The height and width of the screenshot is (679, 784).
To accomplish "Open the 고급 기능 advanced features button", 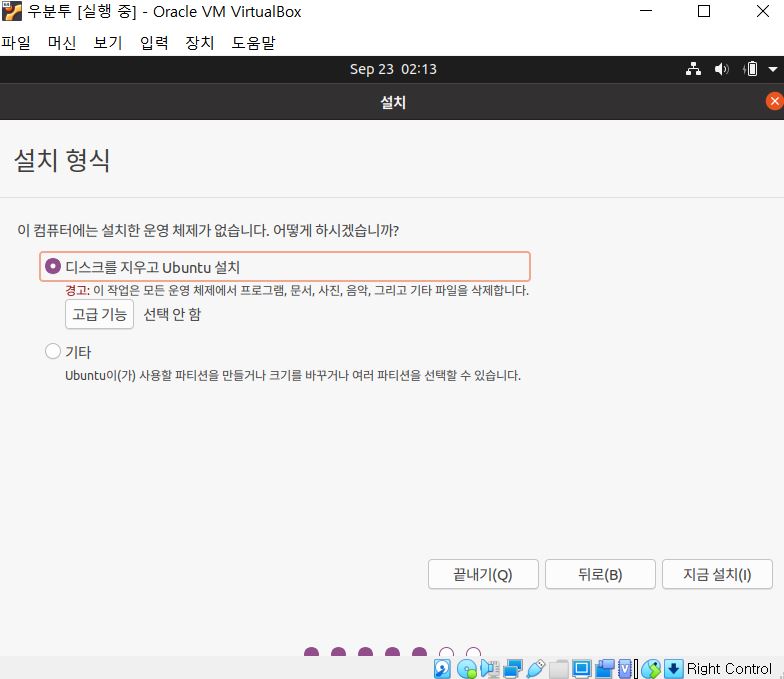I will (x=100, y=314).
